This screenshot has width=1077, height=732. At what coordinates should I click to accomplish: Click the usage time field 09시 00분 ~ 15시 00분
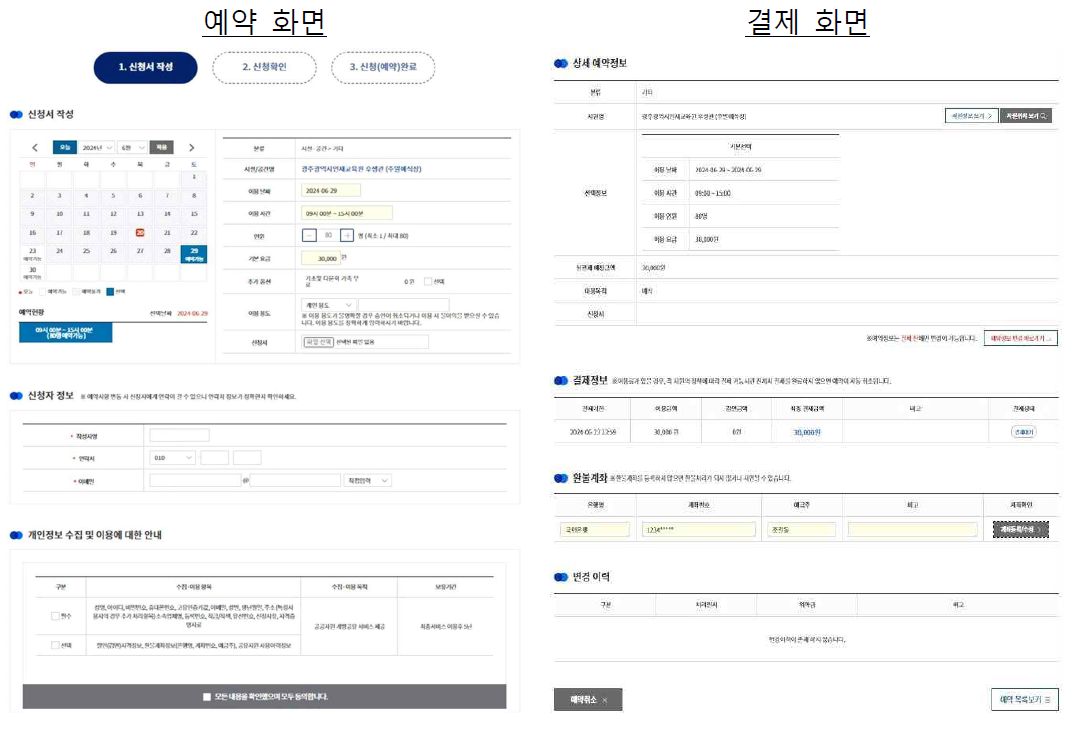tap(347, 214)
